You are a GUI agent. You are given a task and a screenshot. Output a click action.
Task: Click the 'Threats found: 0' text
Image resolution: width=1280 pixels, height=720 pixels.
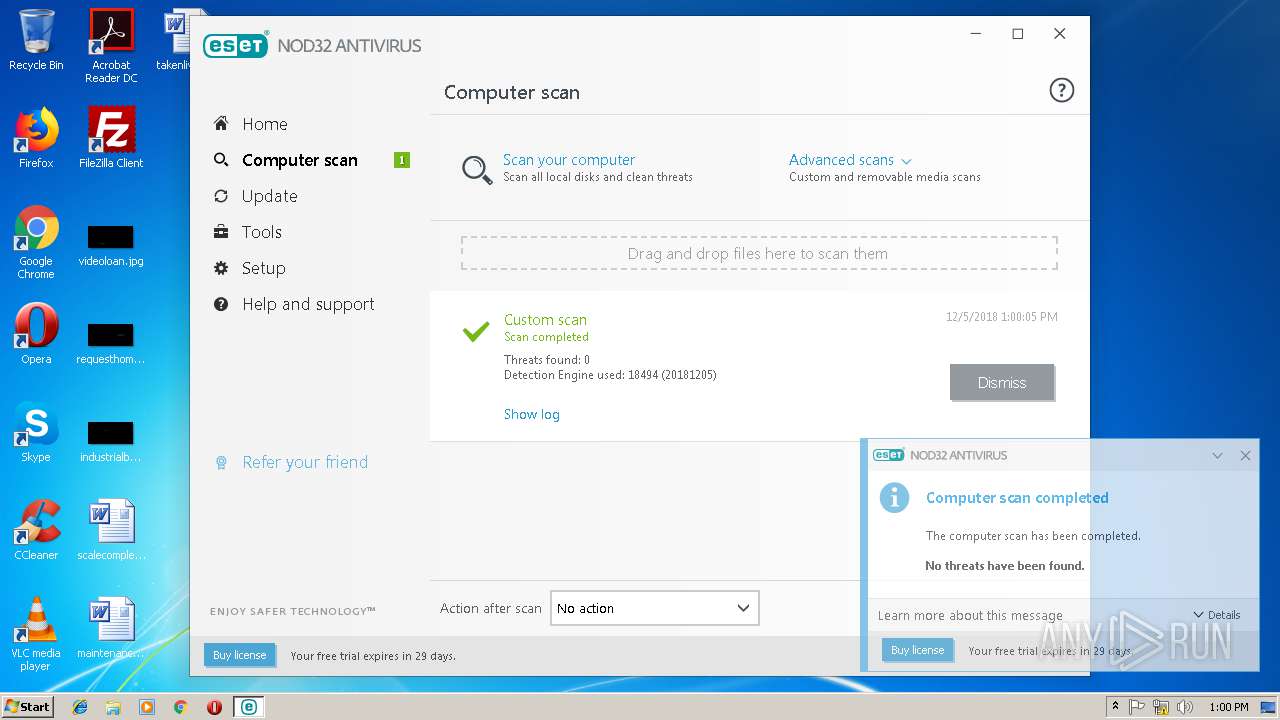coord(547,360)
